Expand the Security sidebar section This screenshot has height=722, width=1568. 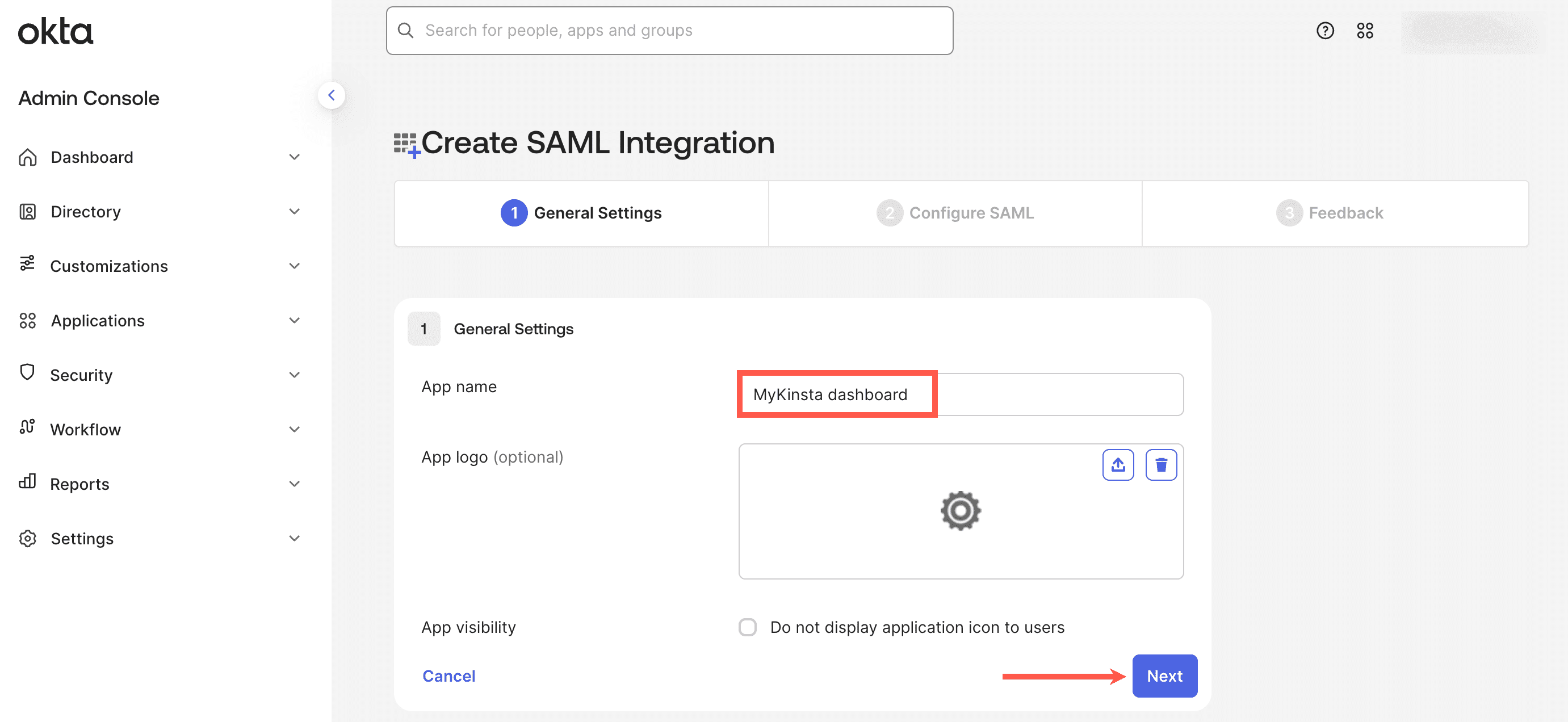click(294, 375)
